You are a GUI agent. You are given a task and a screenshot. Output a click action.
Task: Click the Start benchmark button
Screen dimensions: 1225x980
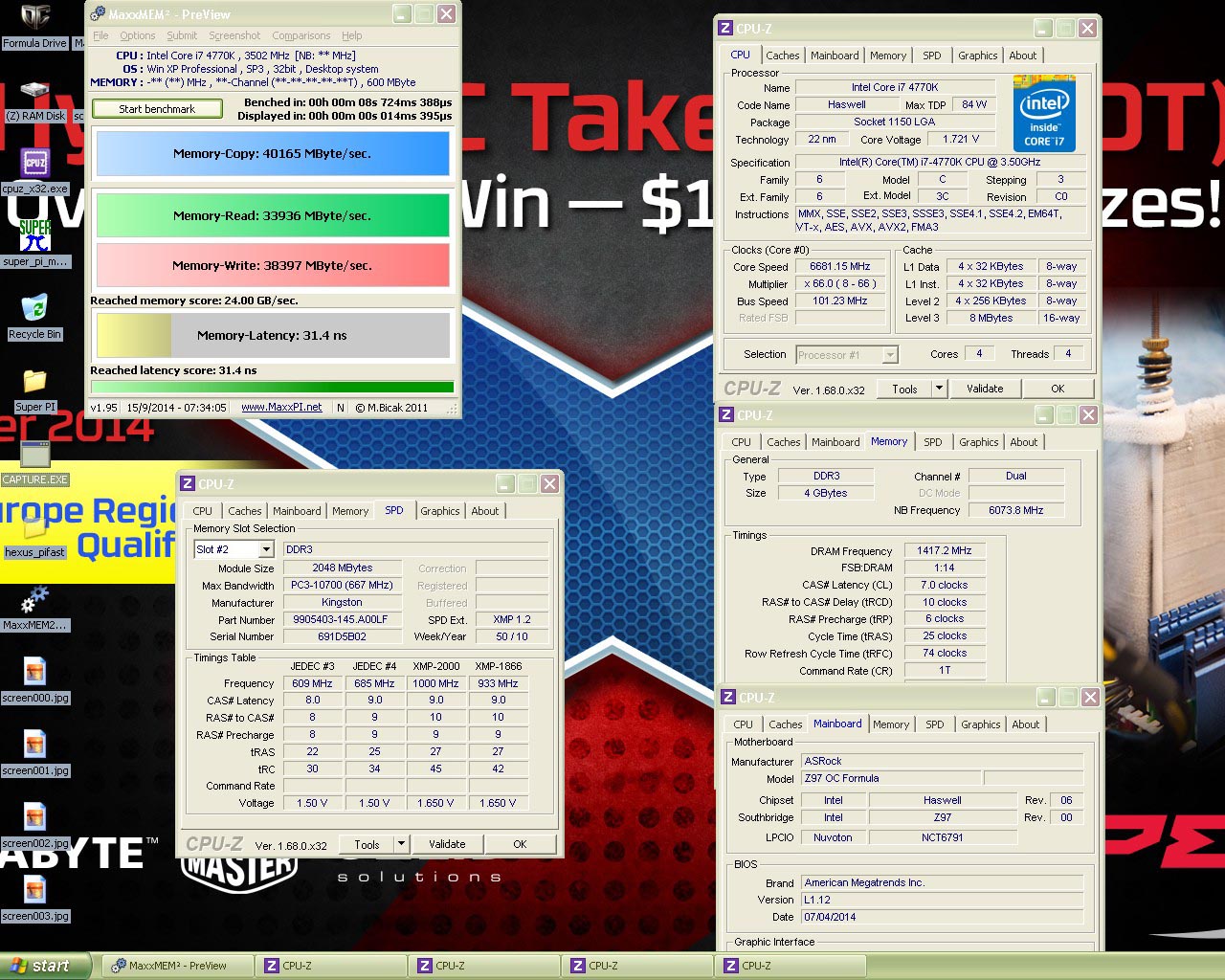point(157,109)
